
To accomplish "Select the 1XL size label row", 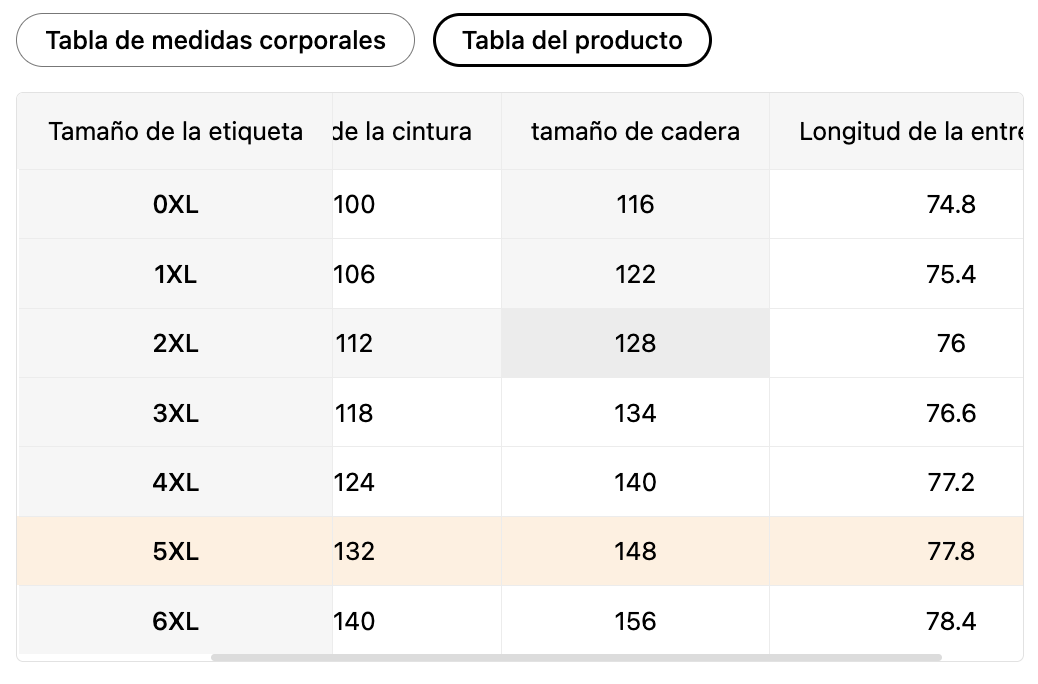I will pyautogui.click(x=176, y=274).
